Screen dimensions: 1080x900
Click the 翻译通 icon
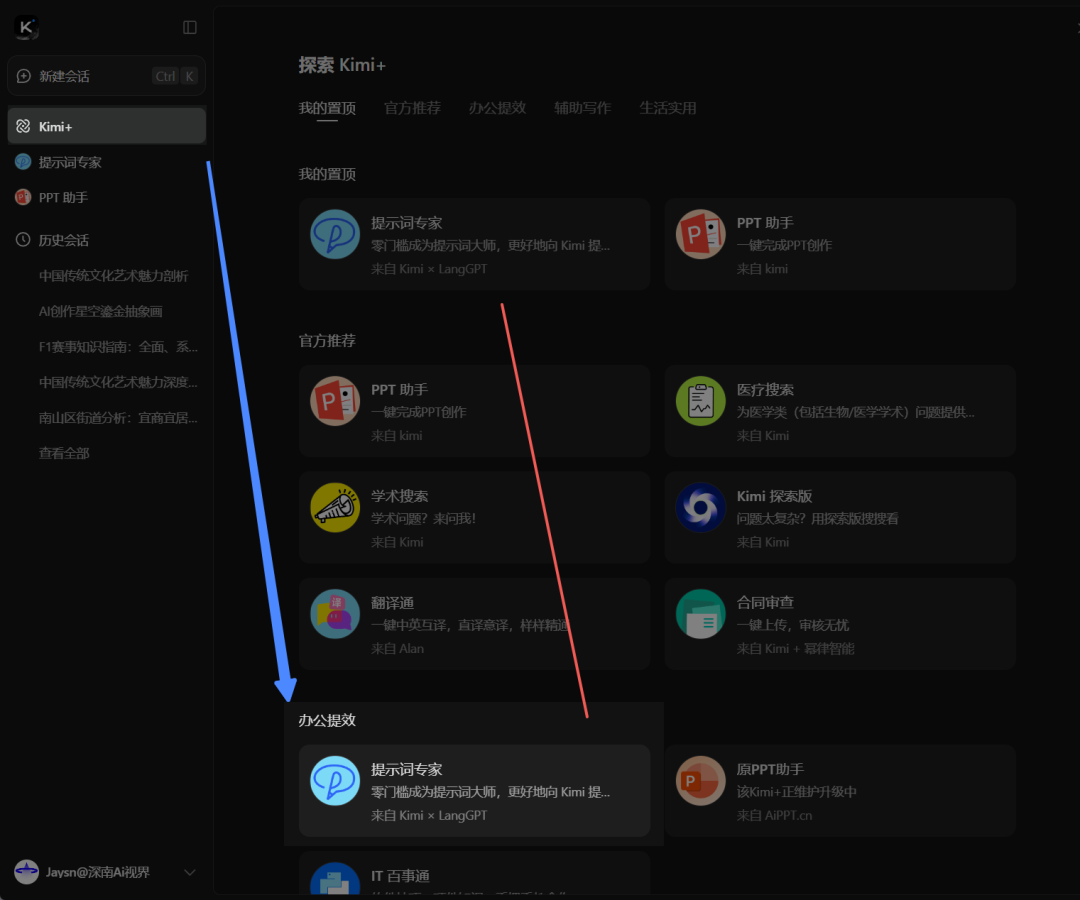[335, 614]
